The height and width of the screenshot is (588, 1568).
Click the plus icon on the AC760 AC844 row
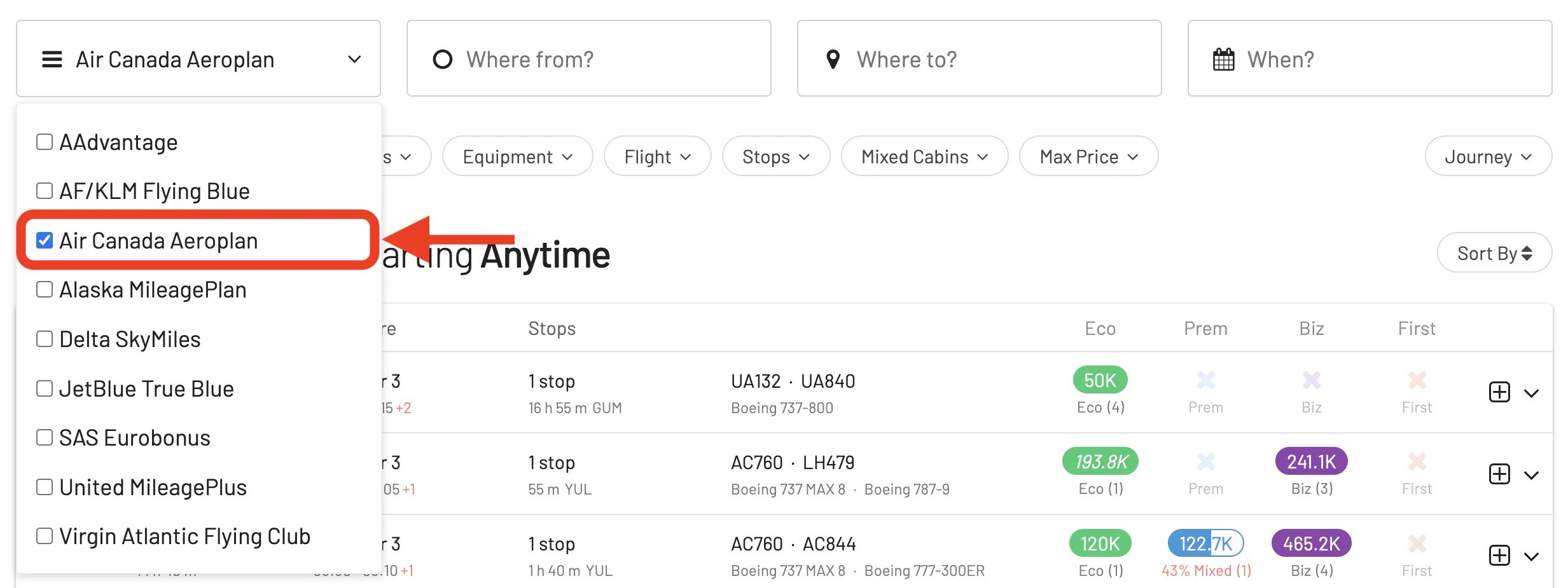(x=1499, y=555)
